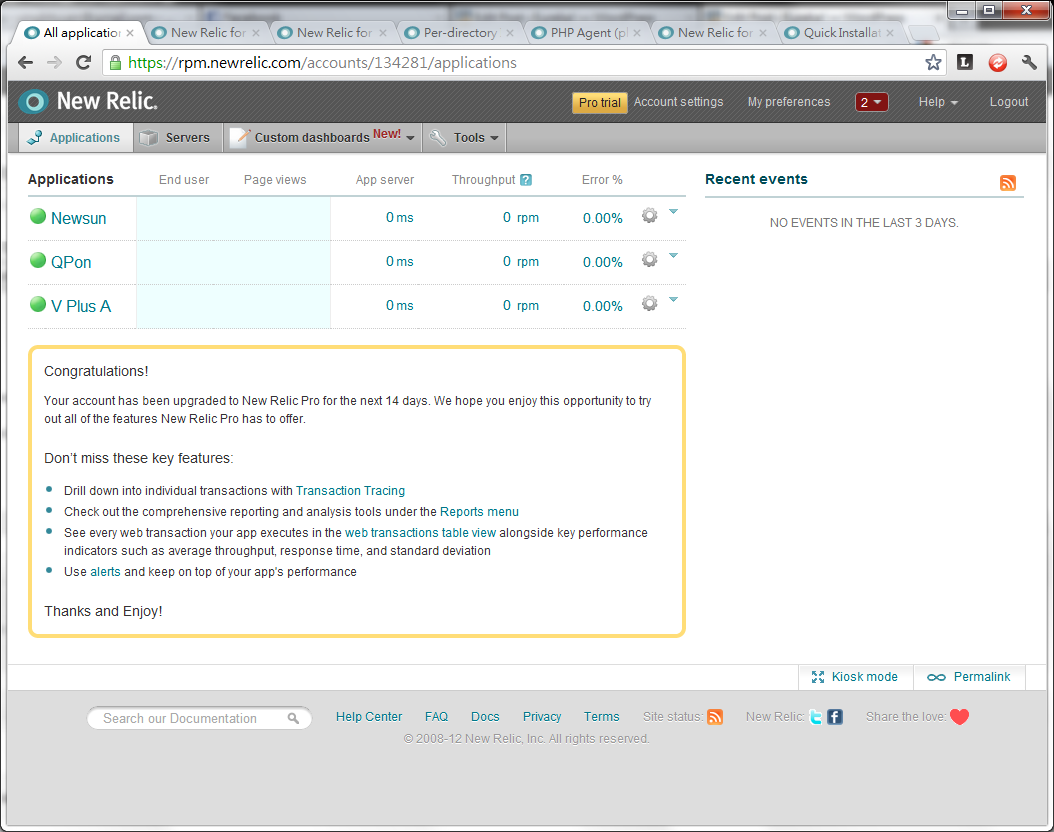Image resolution: width=1054 pixels, height=832 pixels.
Task: Click the Site status RSS icon
Action: tap(715, 717)
